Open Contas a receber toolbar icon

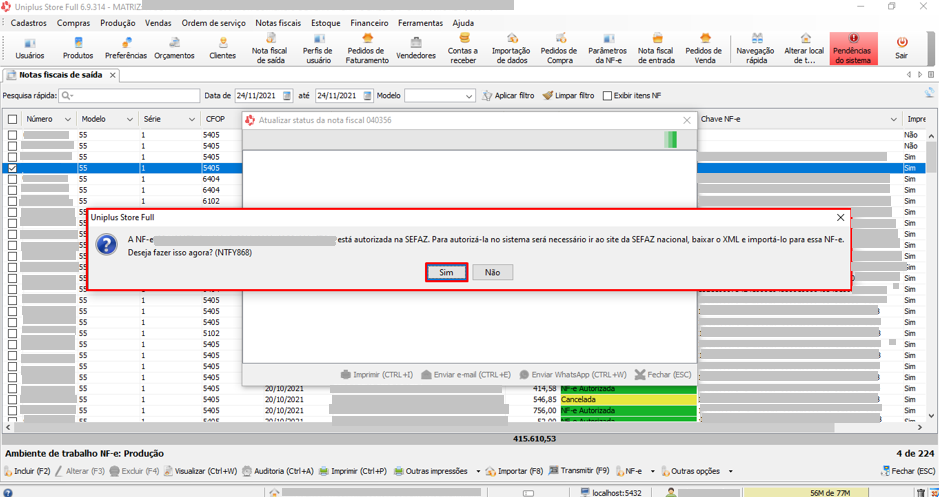[x=463, y=49]
